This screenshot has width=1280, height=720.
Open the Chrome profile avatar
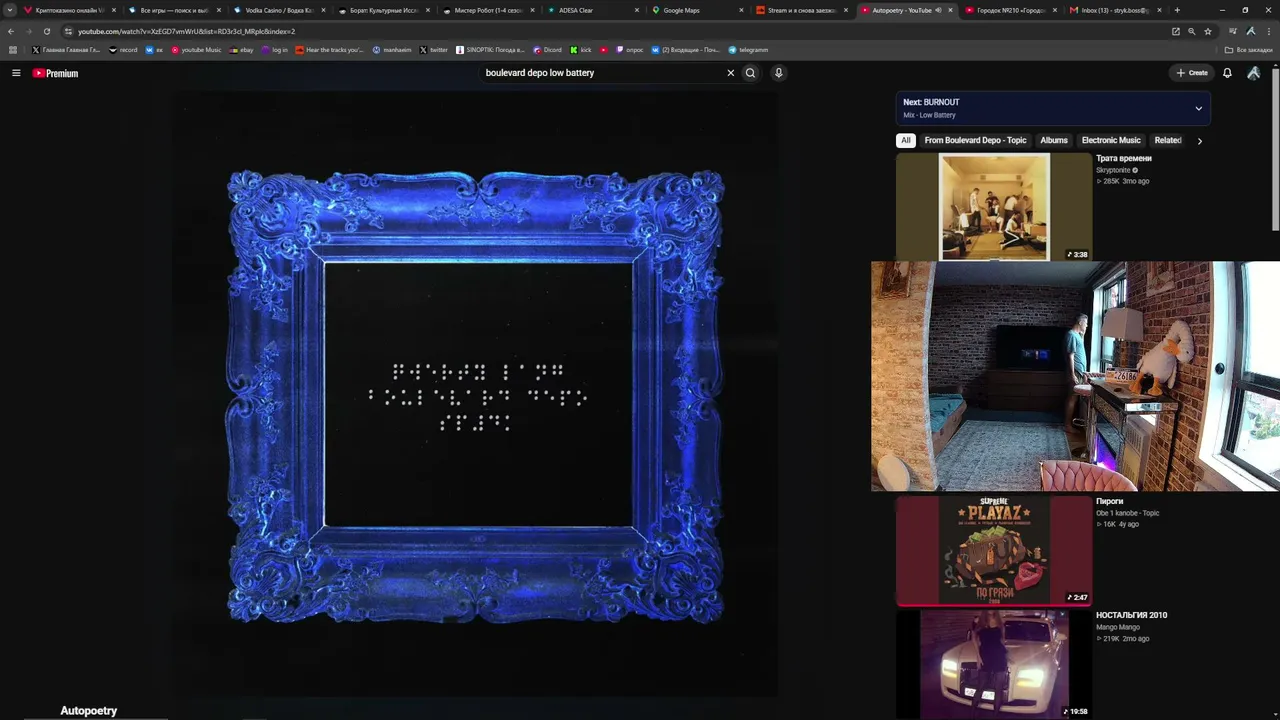[x=1251, y=31]
